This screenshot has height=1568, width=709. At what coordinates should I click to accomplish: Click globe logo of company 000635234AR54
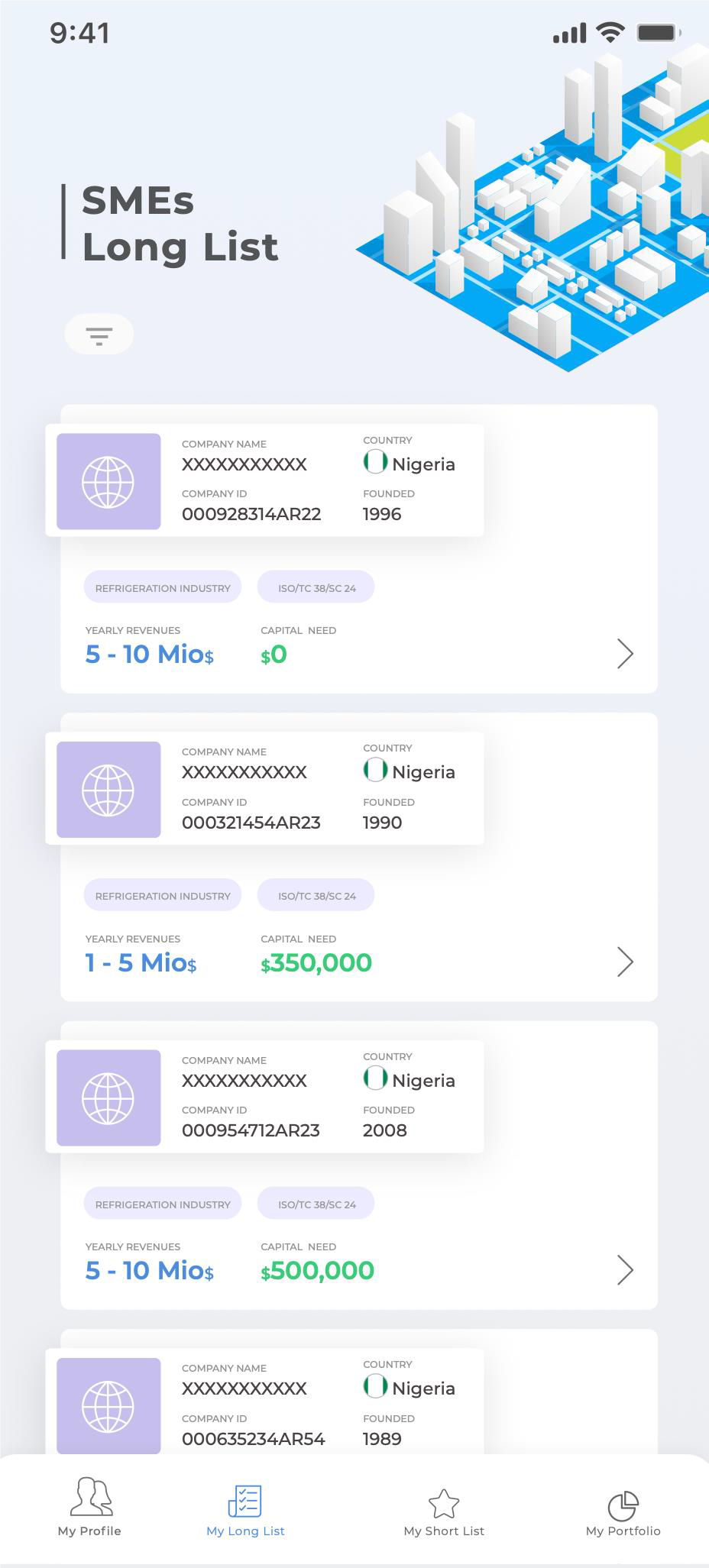point(108,1405)
